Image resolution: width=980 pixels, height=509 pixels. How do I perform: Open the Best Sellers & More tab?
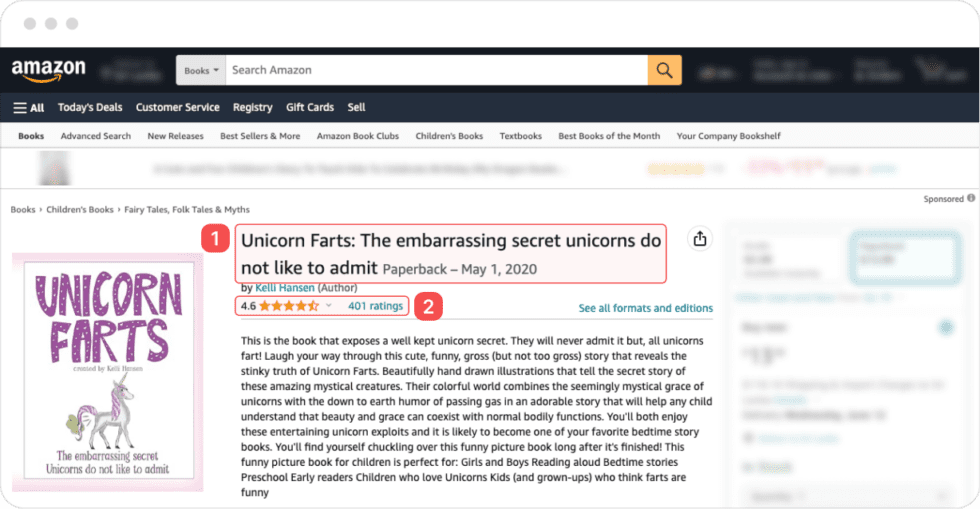click(260, 136)
